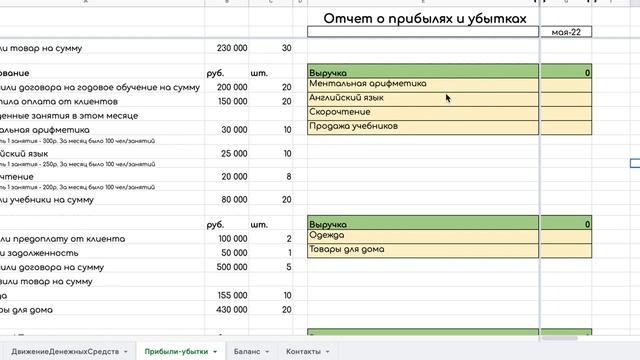Switch to the ДвижениеДенежныхСредств sheet tab
640x360 pixels.
(x=65, y=351)
